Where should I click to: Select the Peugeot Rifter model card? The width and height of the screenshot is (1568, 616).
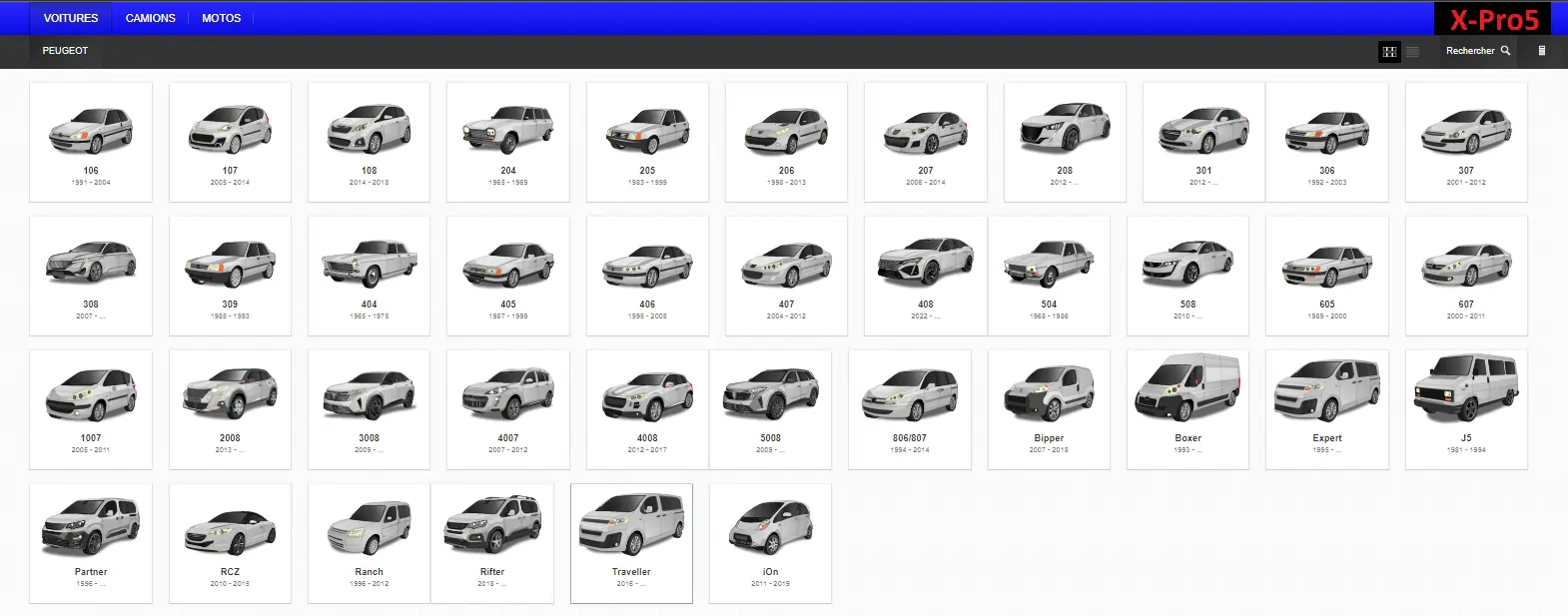(x=492, y=543)
